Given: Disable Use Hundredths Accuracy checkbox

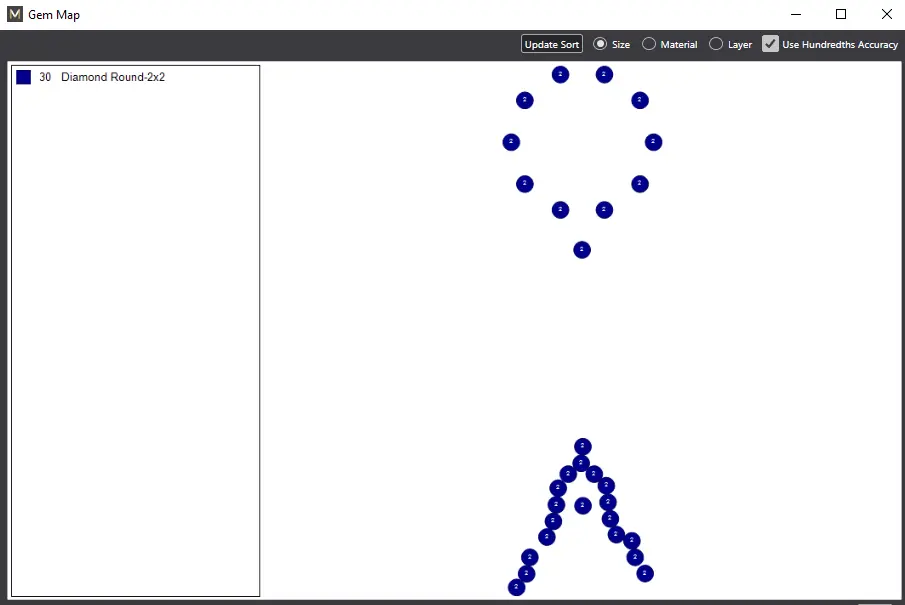Looking at the screenshot, I should (770, 44).
